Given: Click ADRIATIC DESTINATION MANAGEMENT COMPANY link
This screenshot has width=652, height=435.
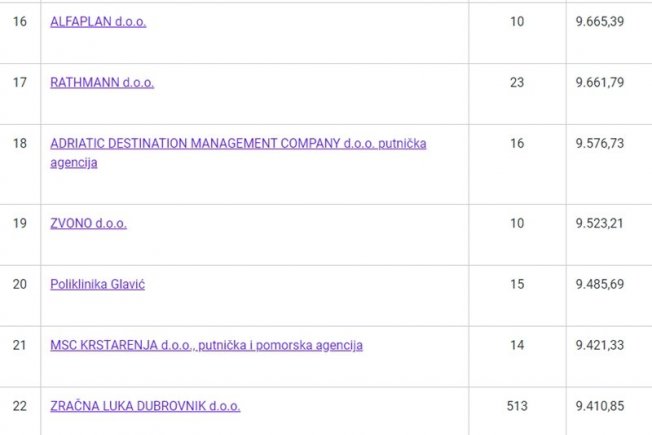Looking at the screenshot, I should (238, 144).
